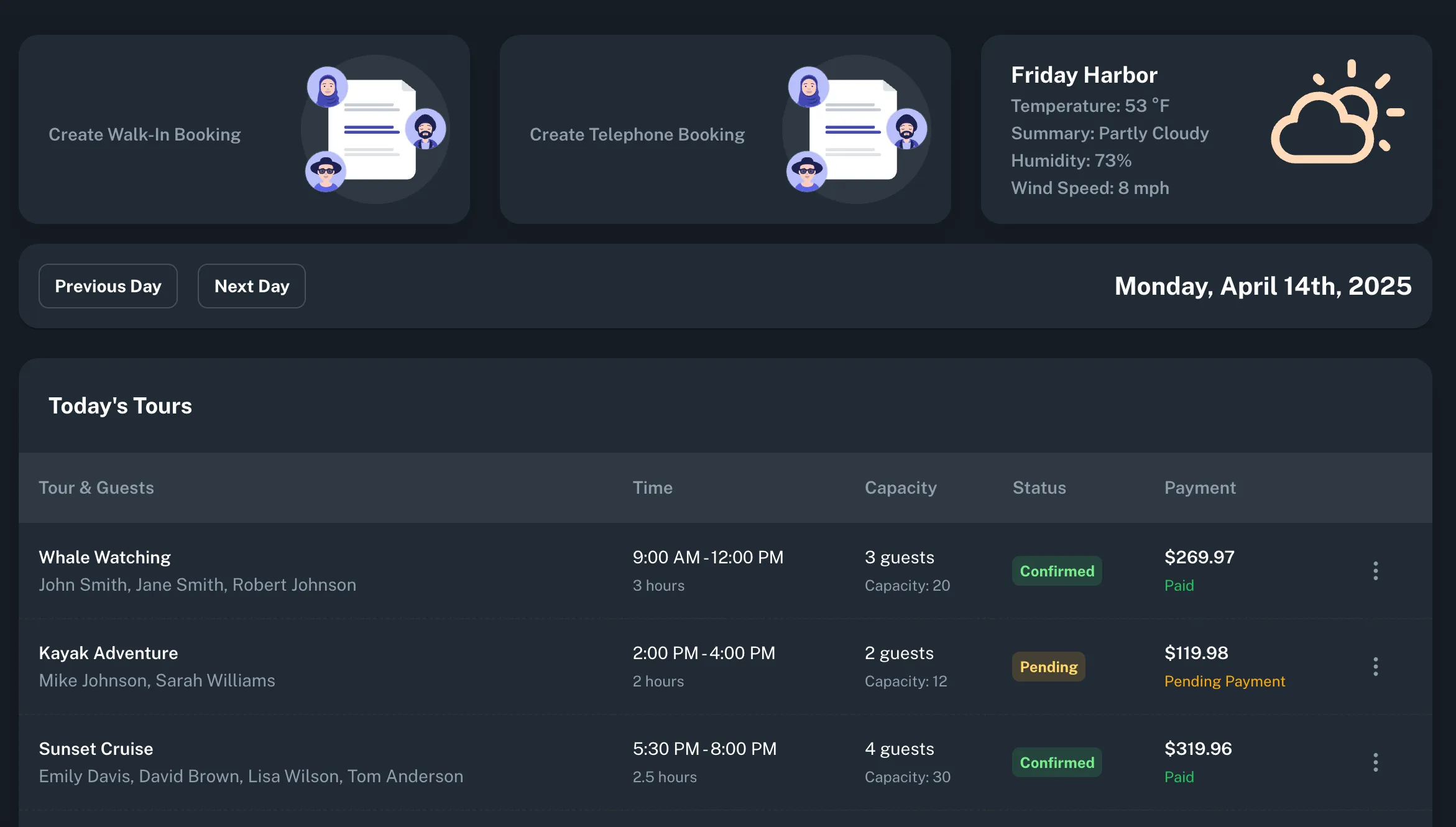Toggle the Confirmed badge on Sunset Cruise
The height and width of the screenshot is (827, 1456).
click(1056, 762)
